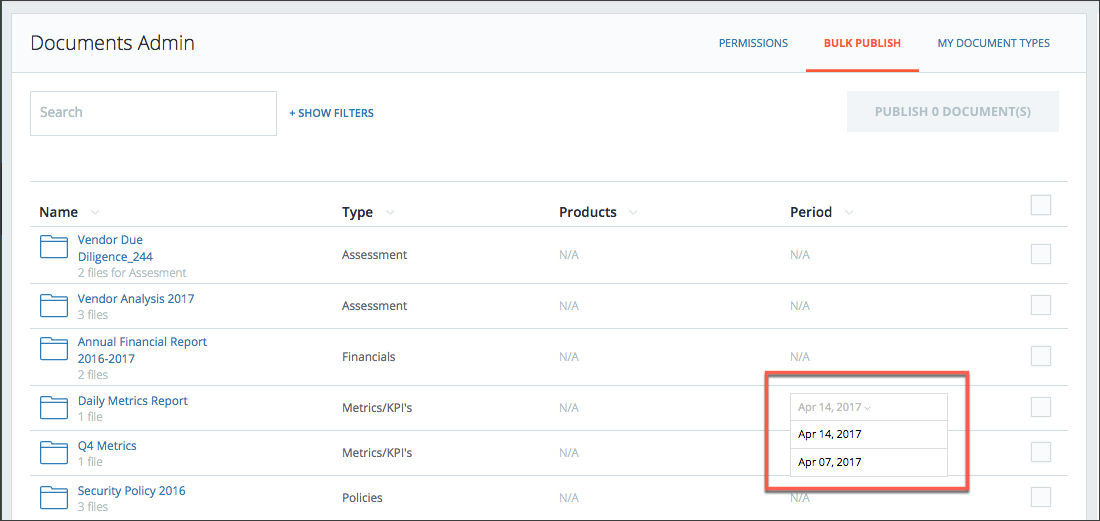Click the Q4 Metrics folder icon

tap(53, 453)
